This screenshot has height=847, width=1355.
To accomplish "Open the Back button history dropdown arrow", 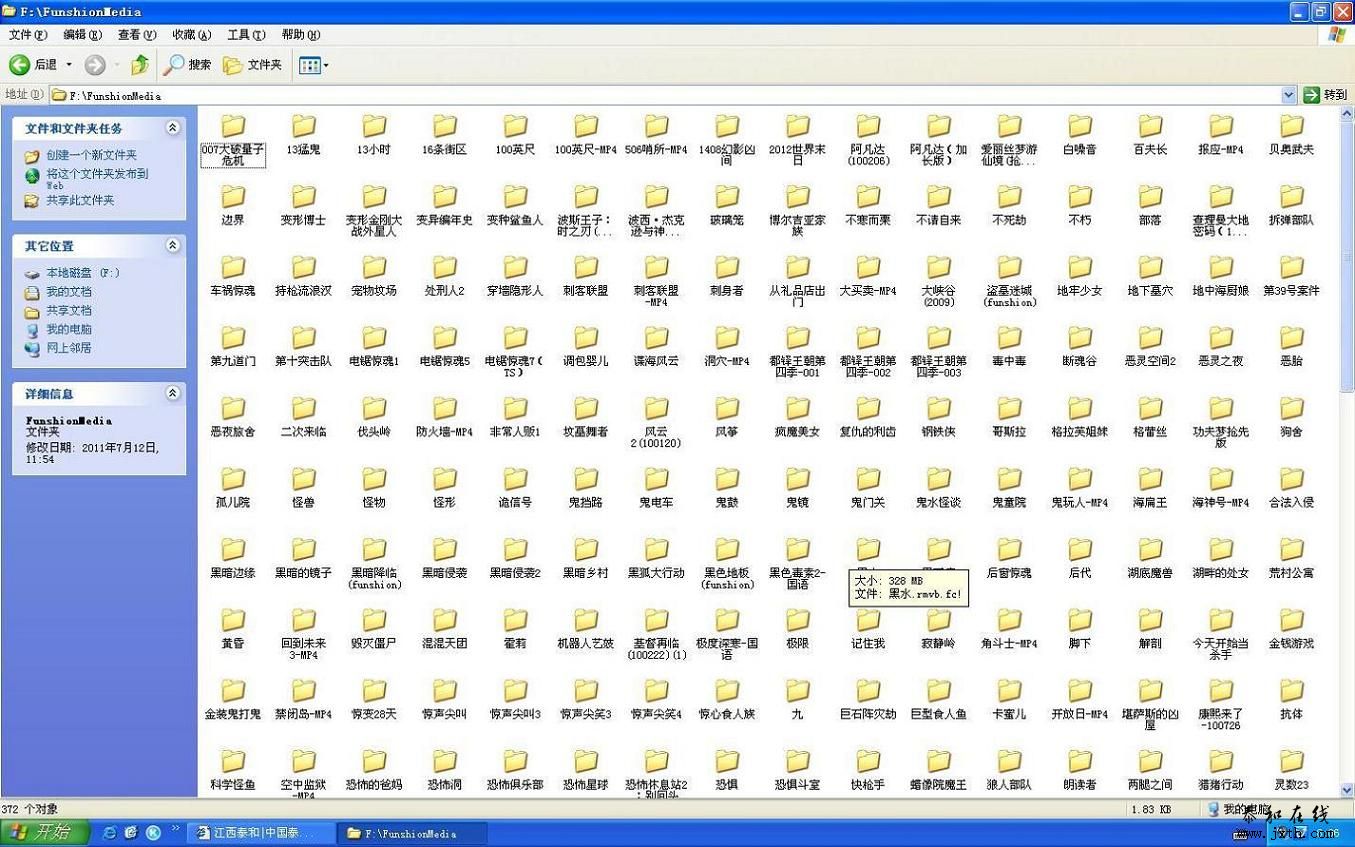I will [x=69, y=65].
